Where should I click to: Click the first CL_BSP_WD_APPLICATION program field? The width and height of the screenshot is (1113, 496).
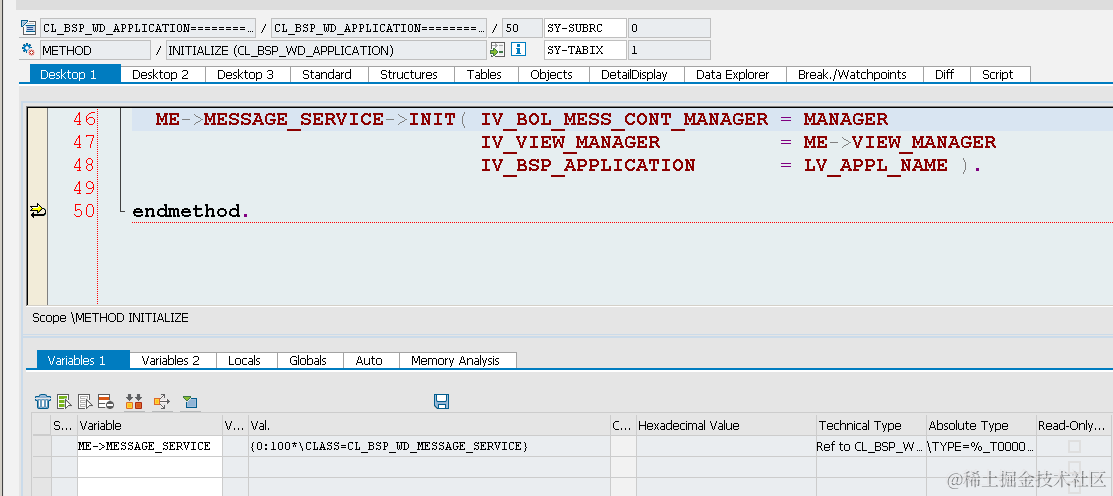coord(148,28)
